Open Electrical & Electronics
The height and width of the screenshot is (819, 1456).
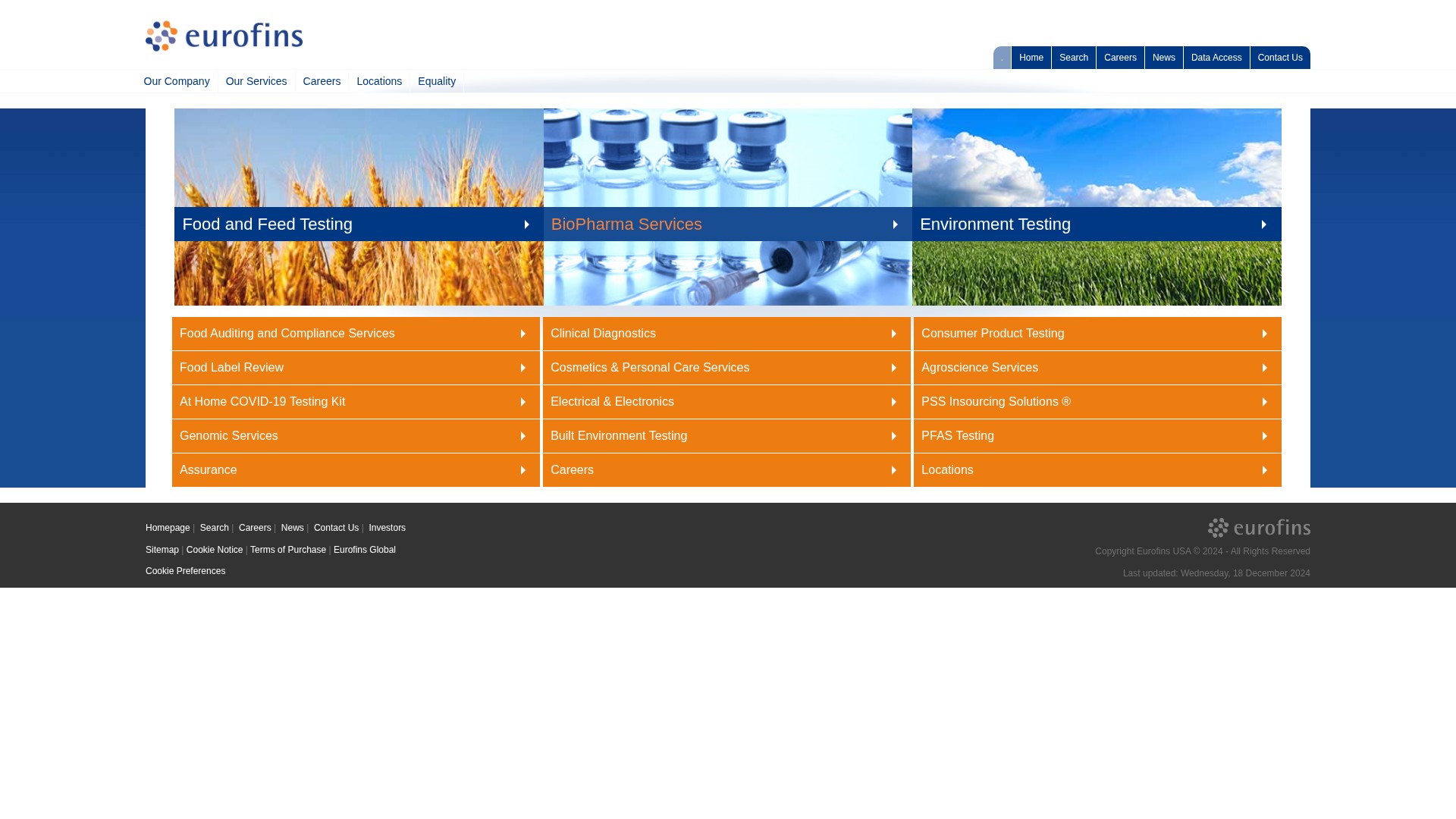coord(726,402)
